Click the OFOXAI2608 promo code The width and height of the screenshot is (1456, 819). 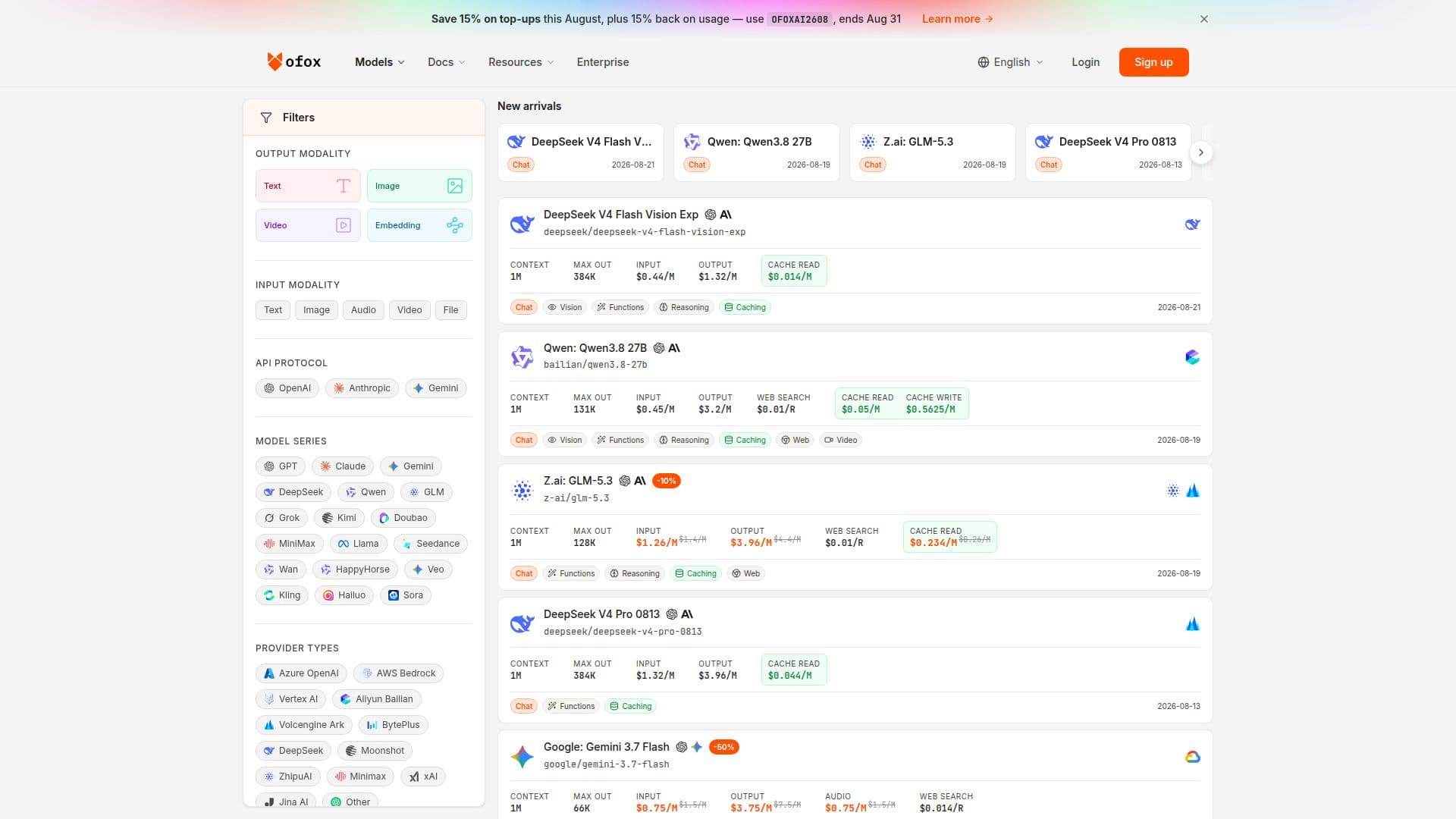click(799, 19)
